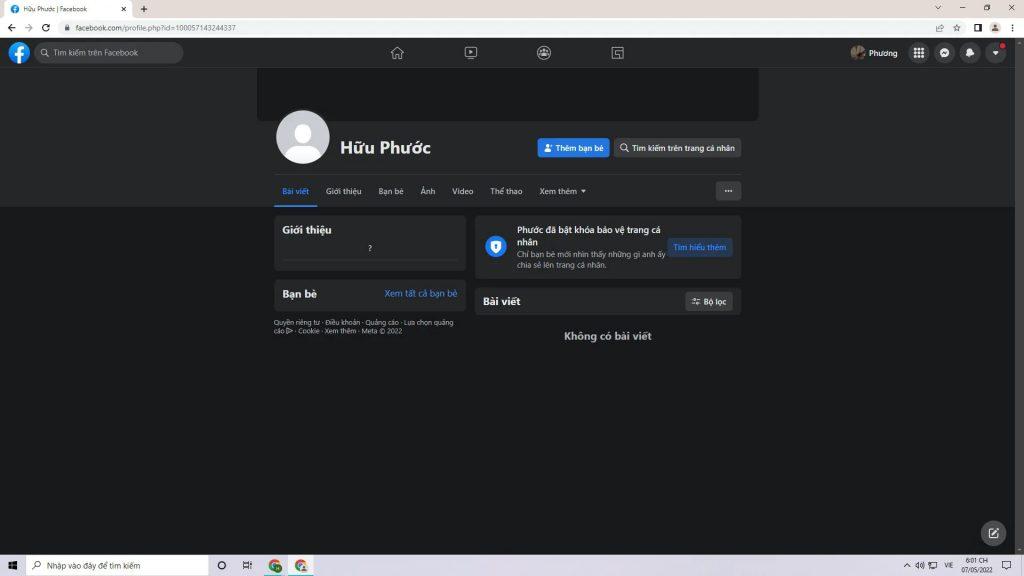Open the Bộ lọc posts filter
The image size is (1024, 576).
pyautogui.click(x=710, y=302)
